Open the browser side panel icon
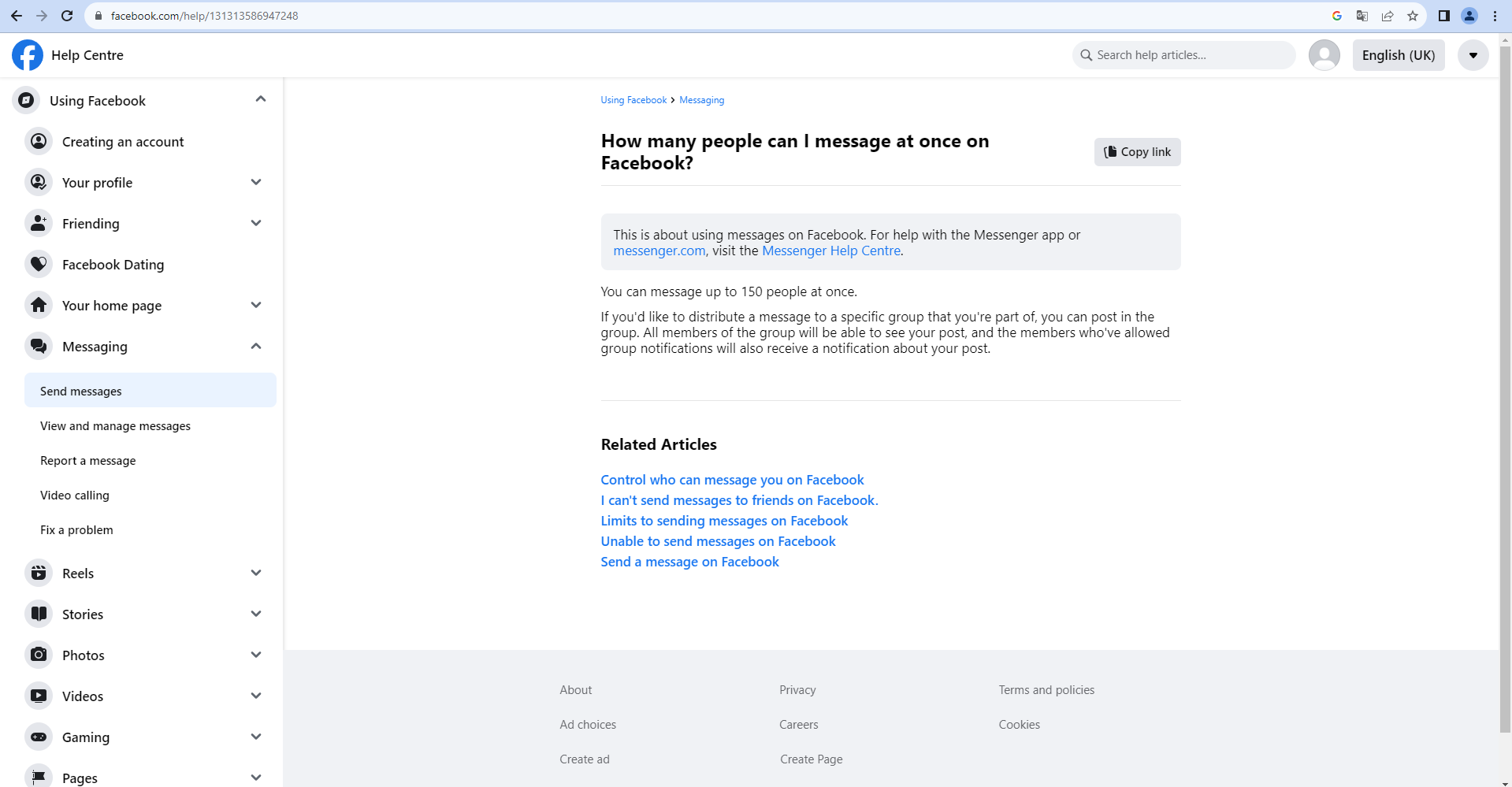The image size is (1512, 787). point(1444,16)
